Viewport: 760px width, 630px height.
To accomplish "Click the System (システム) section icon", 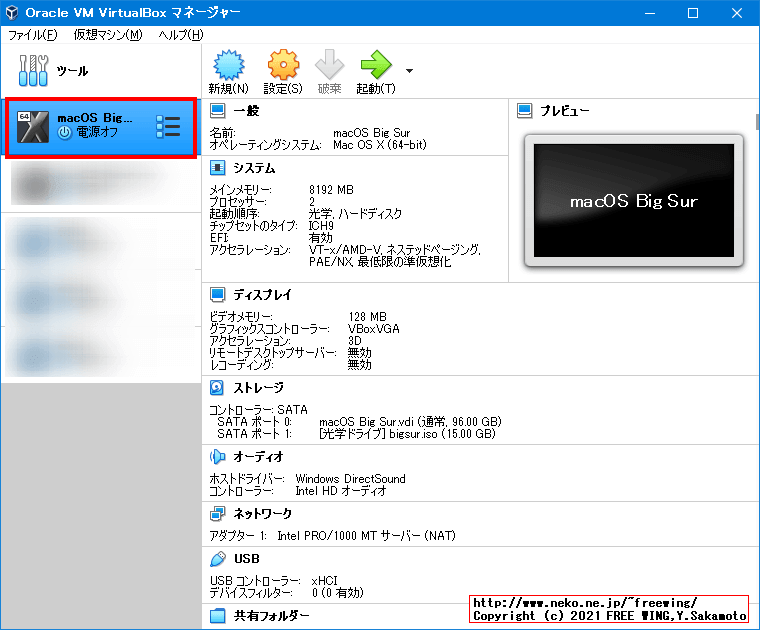I will tap(218, 168).
